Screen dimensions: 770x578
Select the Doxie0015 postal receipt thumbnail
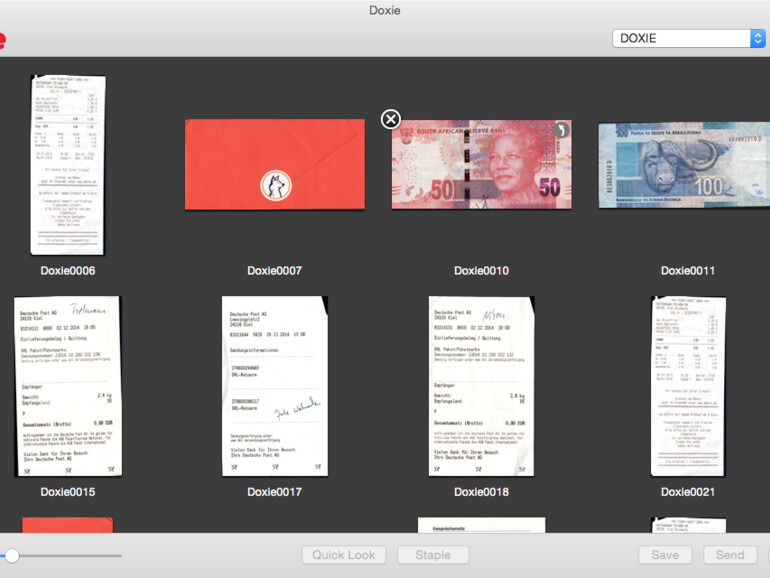68,386
